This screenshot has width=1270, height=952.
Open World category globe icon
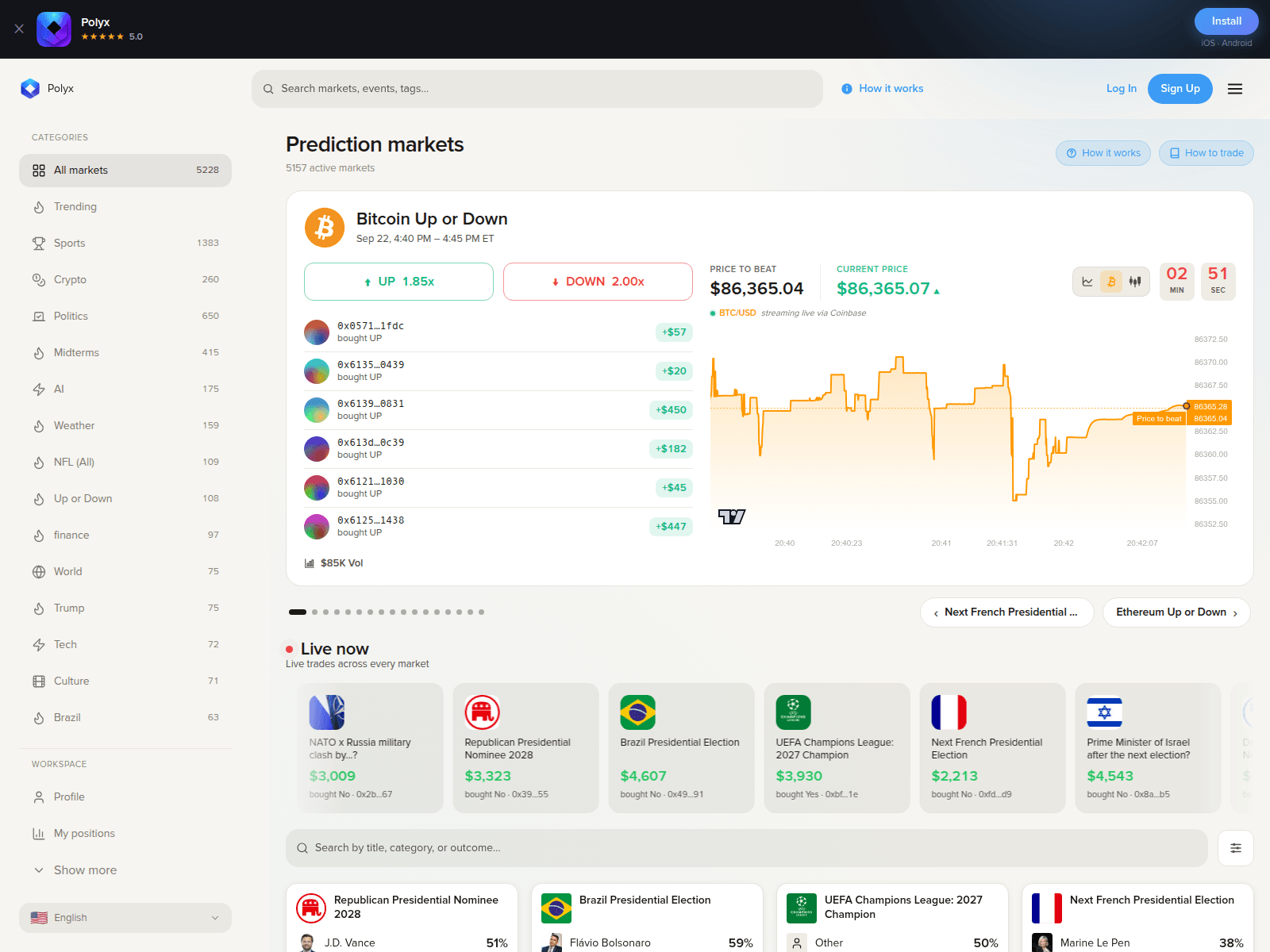tap(39, 572)
